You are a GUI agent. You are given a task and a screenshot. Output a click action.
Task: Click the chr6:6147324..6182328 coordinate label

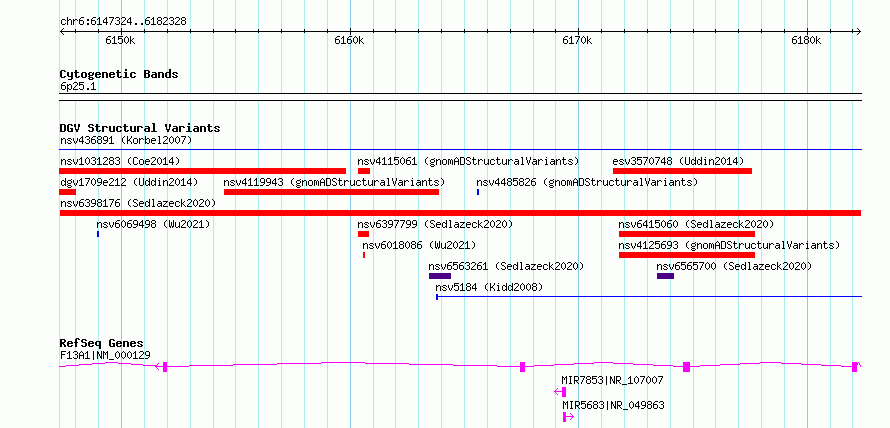click(x=123, y=22)
